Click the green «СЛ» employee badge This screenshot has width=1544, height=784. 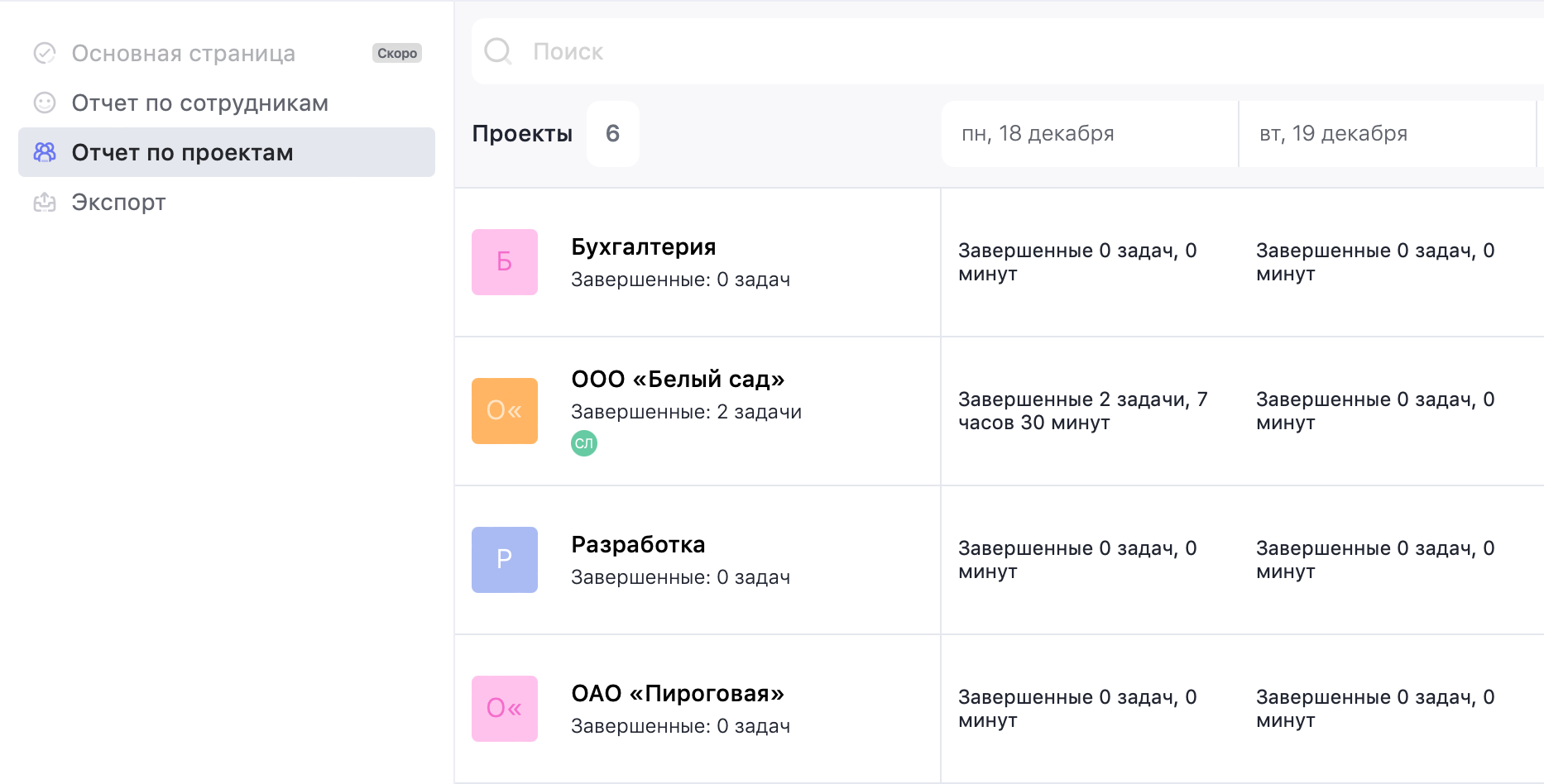[584, 443]
